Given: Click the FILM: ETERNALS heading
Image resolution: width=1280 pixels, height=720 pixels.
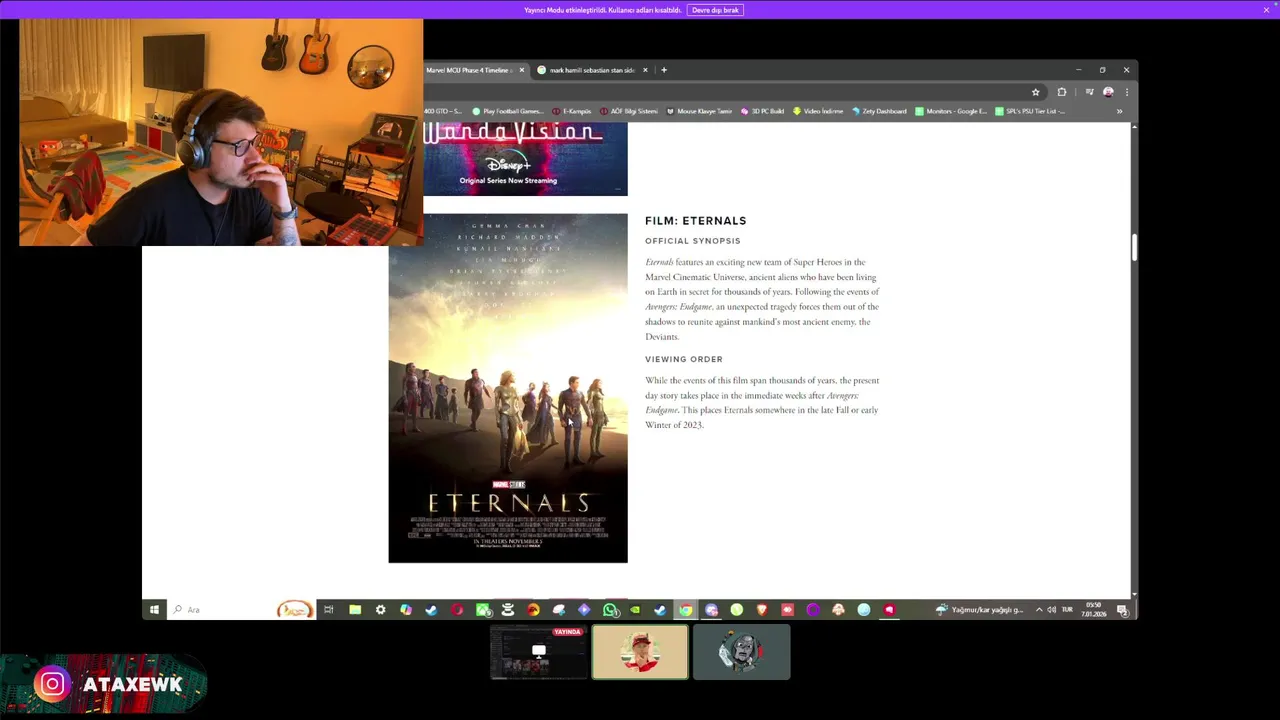Looking at the screenshot, I should click(x=696, y=221).
